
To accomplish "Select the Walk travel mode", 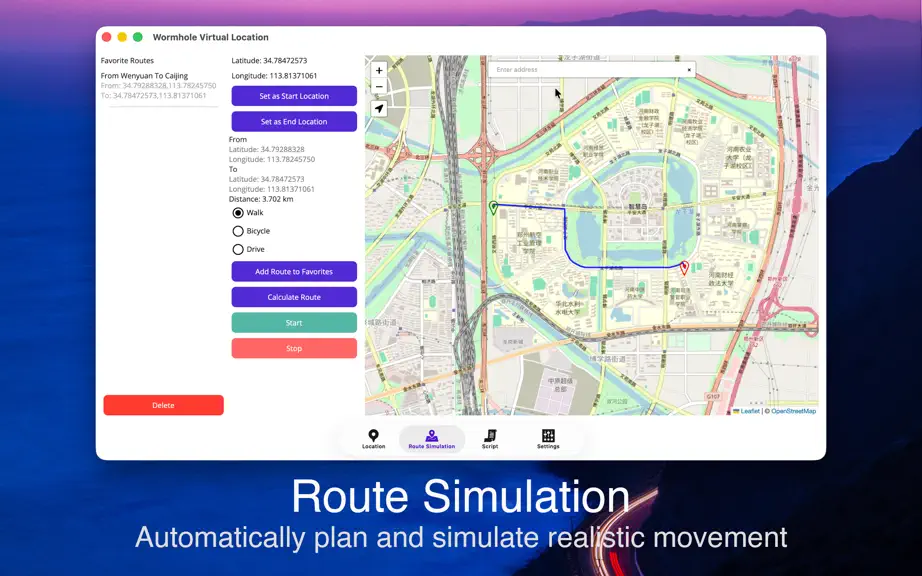I will tap(238, 213).
